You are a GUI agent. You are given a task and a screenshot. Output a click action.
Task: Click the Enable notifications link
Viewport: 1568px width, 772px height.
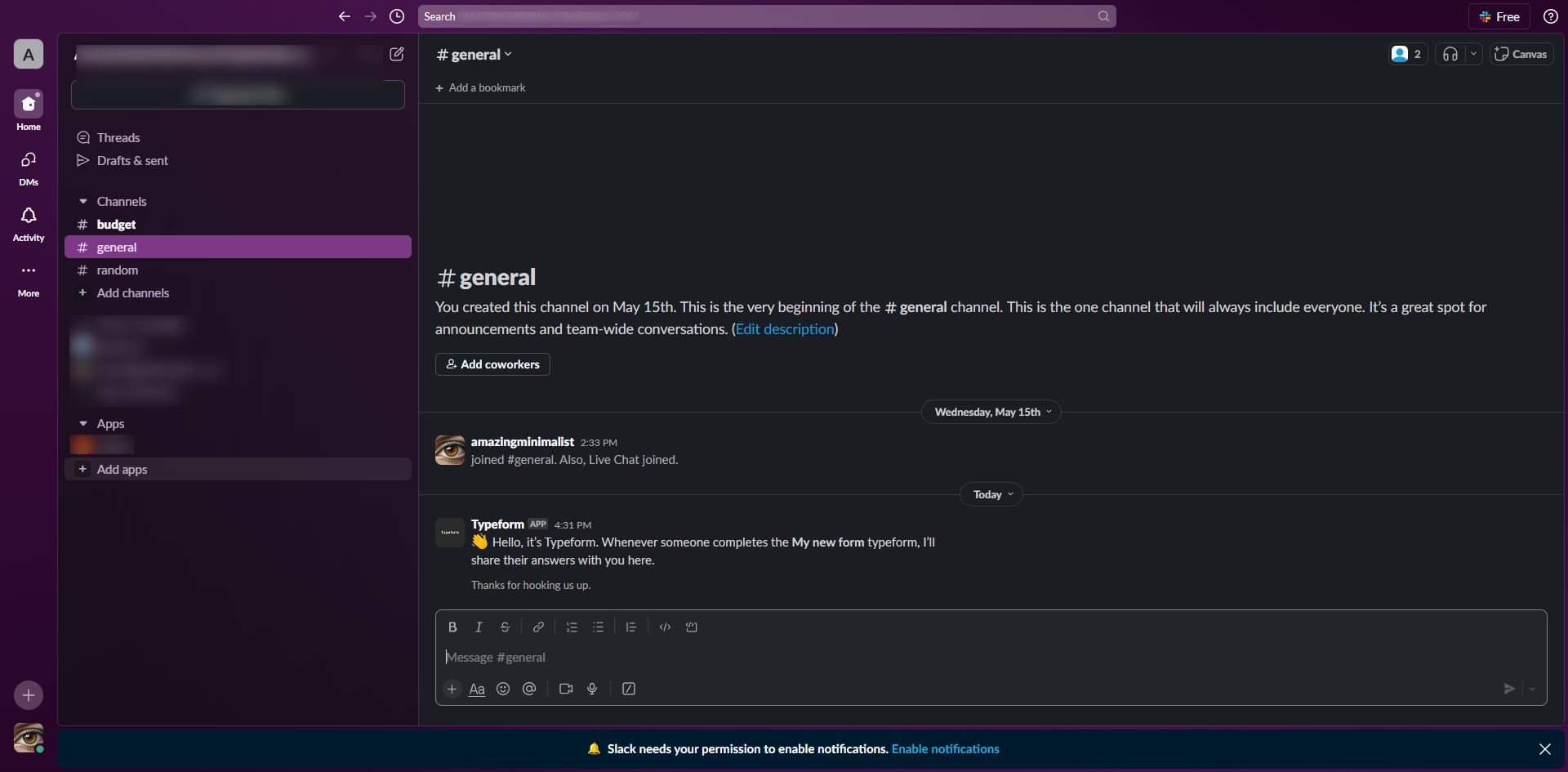coord(946,749)
